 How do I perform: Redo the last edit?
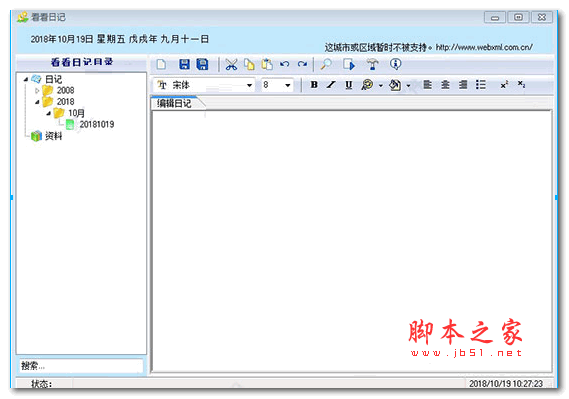[302, 64]
